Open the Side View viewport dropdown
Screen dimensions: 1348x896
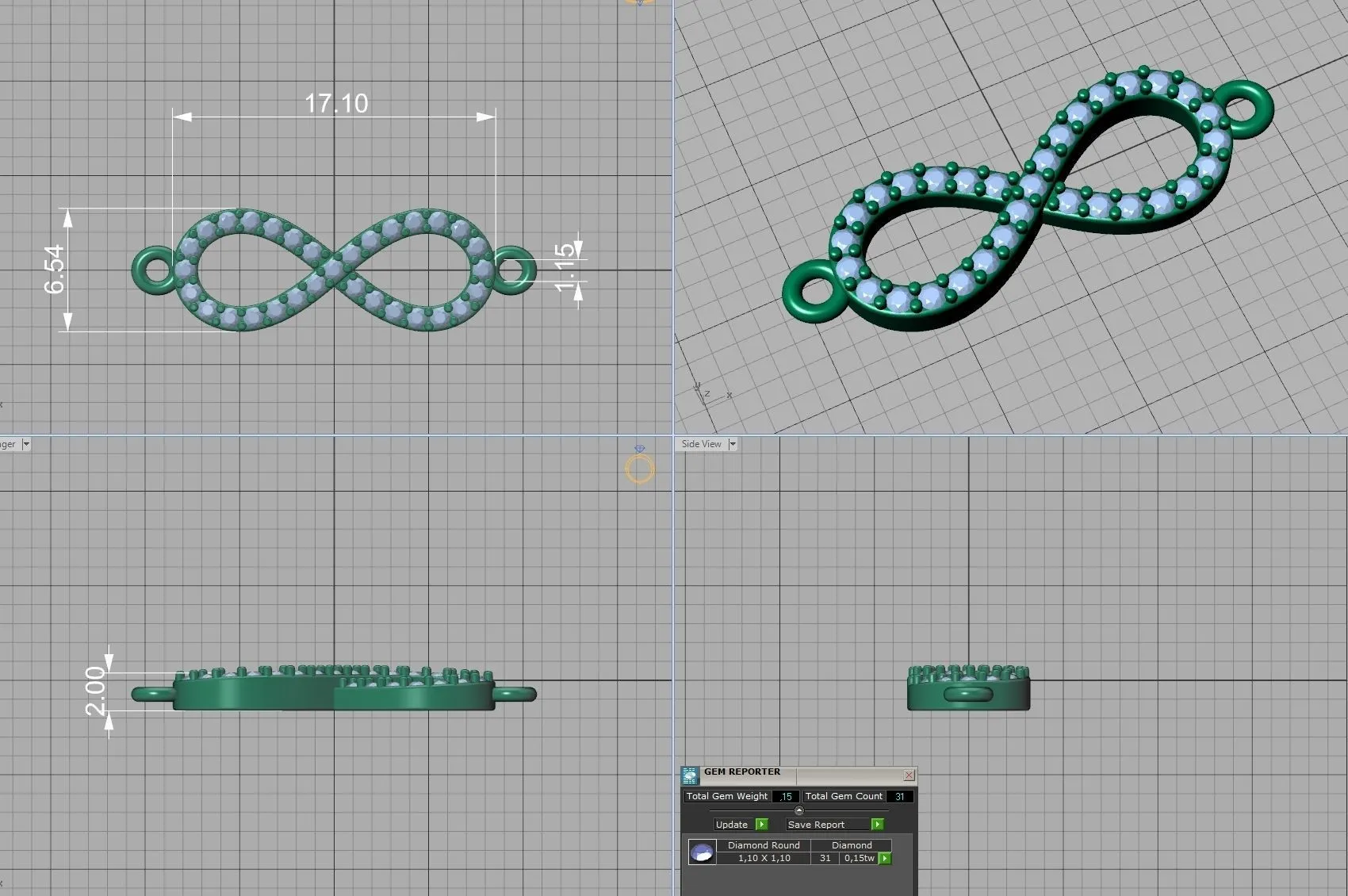733,444
